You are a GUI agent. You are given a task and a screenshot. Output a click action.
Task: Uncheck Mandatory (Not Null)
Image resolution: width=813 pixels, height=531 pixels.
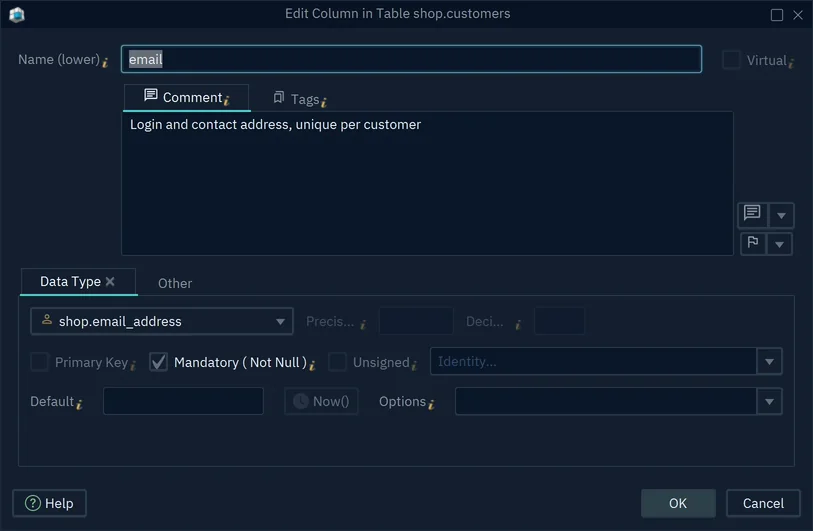[159, 361]
